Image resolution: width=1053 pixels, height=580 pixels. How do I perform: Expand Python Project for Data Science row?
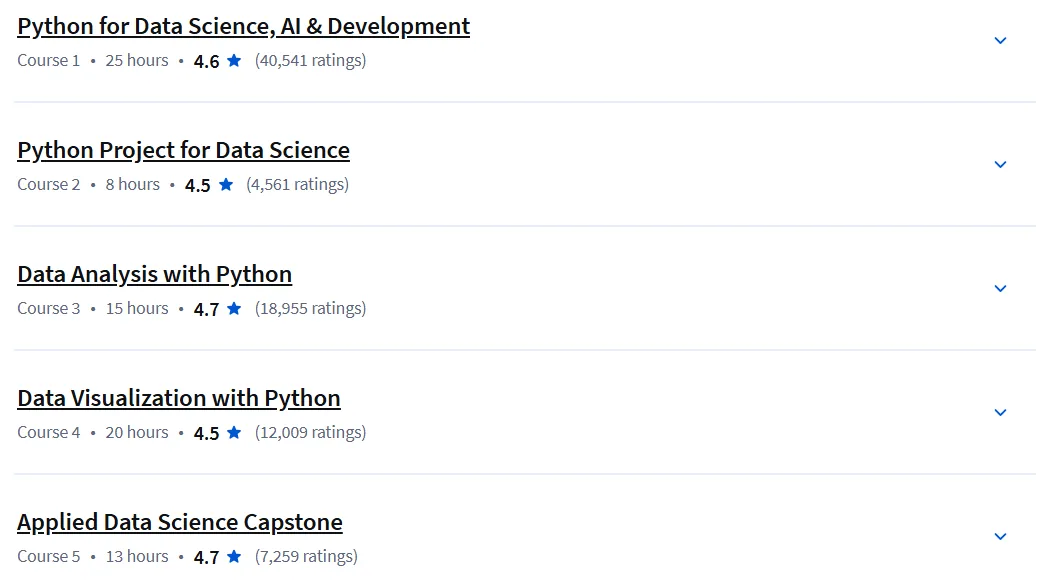1000,164
